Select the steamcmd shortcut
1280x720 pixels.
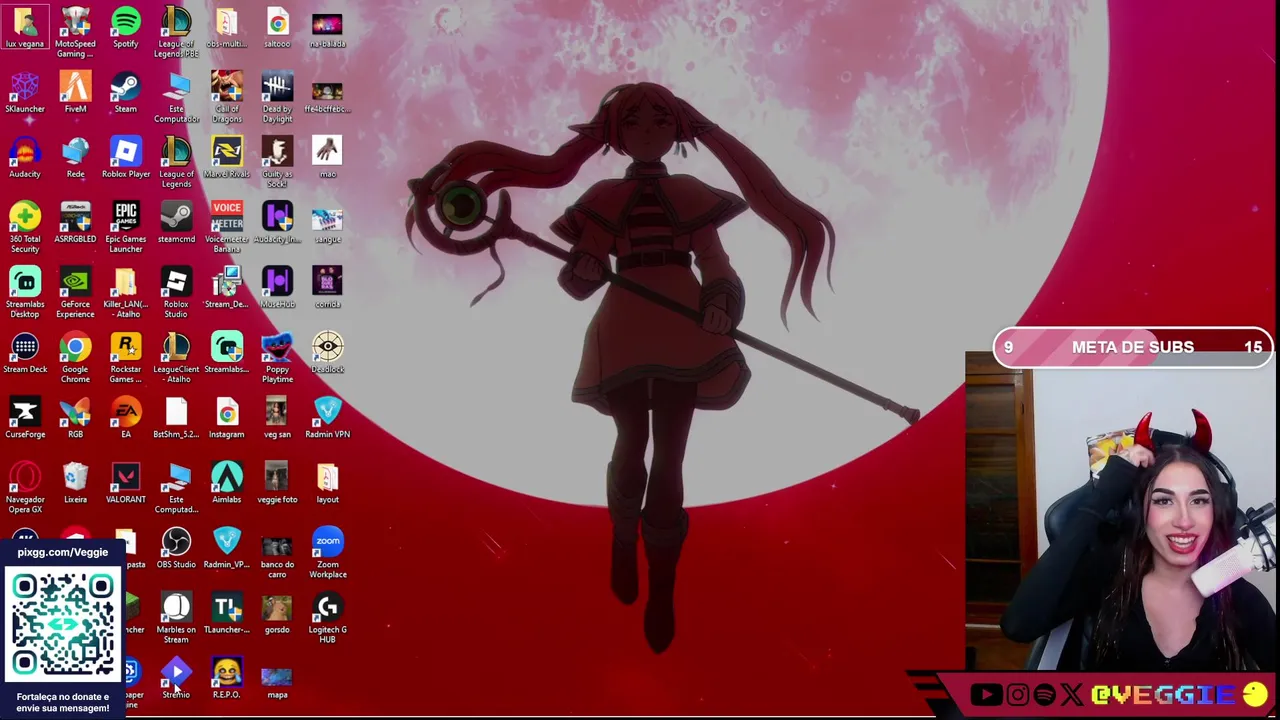(x=176, y=223)
